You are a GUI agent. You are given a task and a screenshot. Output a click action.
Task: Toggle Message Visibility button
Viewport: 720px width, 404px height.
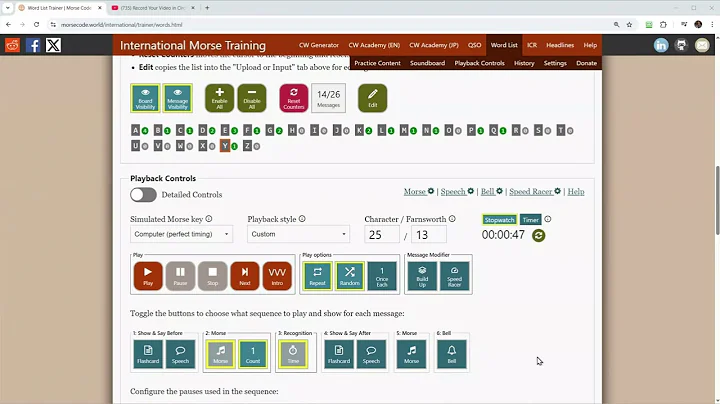click(x=177, y=98)
